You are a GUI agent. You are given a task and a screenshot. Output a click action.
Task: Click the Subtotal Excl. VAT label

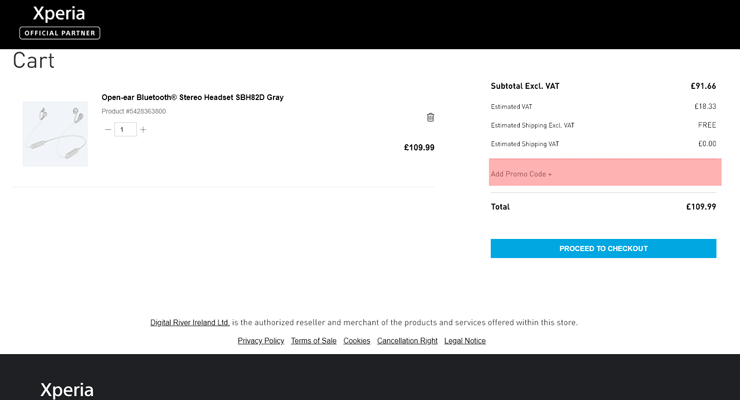coord(525,86)
